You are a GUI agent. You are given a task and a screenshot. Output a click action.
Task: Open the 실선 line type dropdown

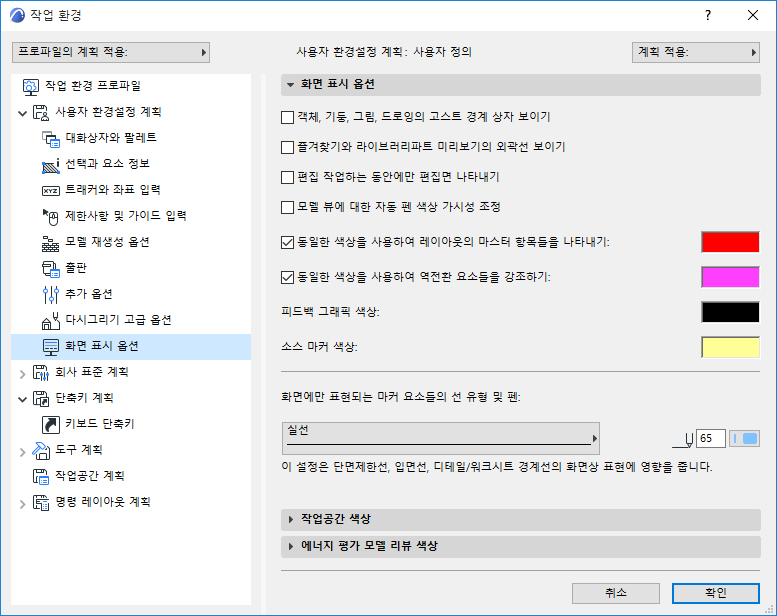coord(441,438)
